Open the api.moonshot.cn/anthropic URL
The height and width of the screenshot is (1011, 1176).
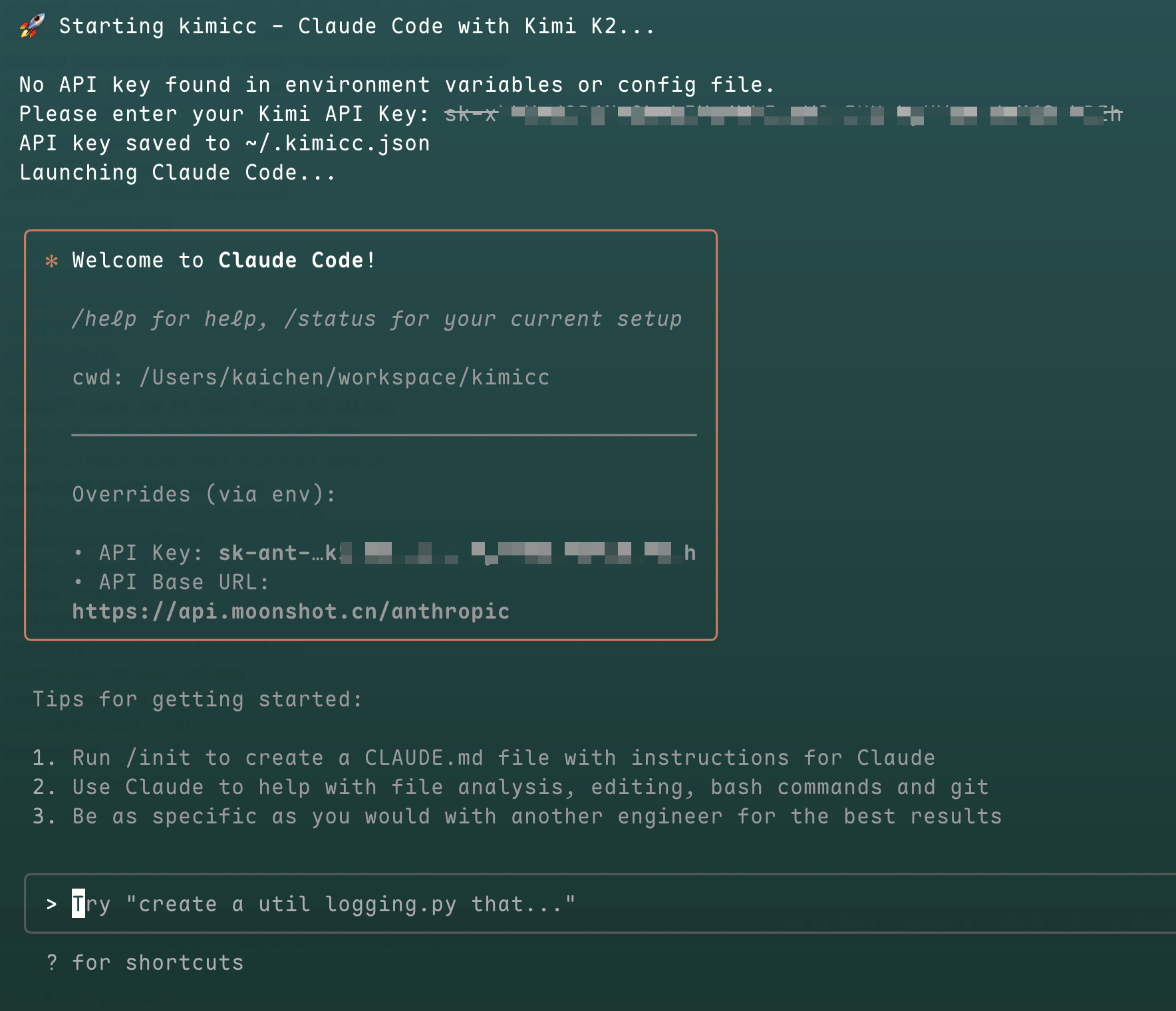tap(291, 611)
